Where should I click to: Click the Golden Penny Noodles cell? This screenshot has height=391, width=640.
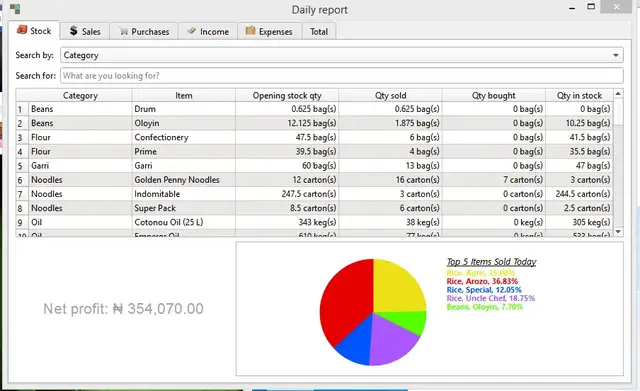183,180
